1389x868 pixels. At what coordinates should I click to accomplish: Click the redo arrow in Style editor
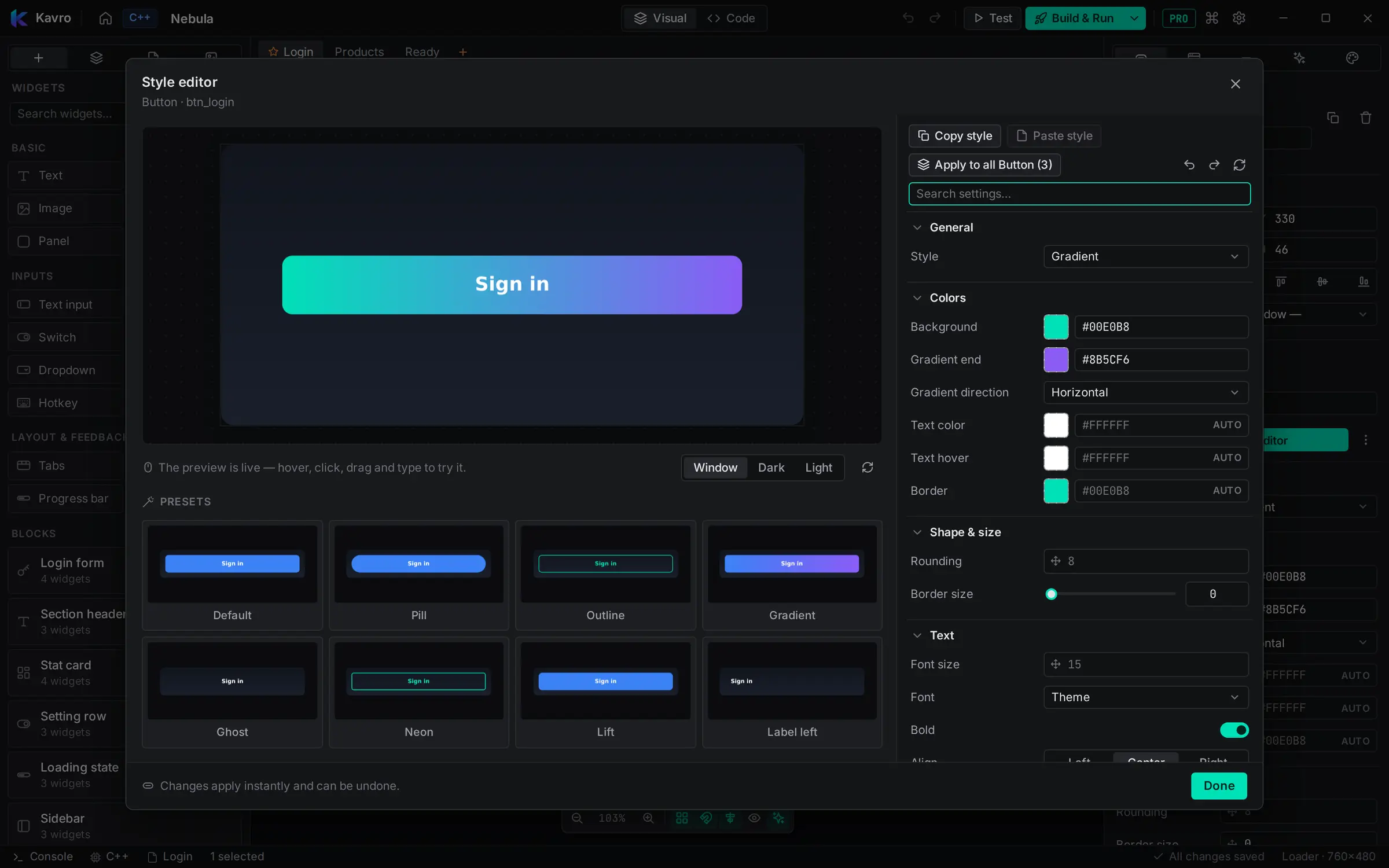click(1214, 165)
